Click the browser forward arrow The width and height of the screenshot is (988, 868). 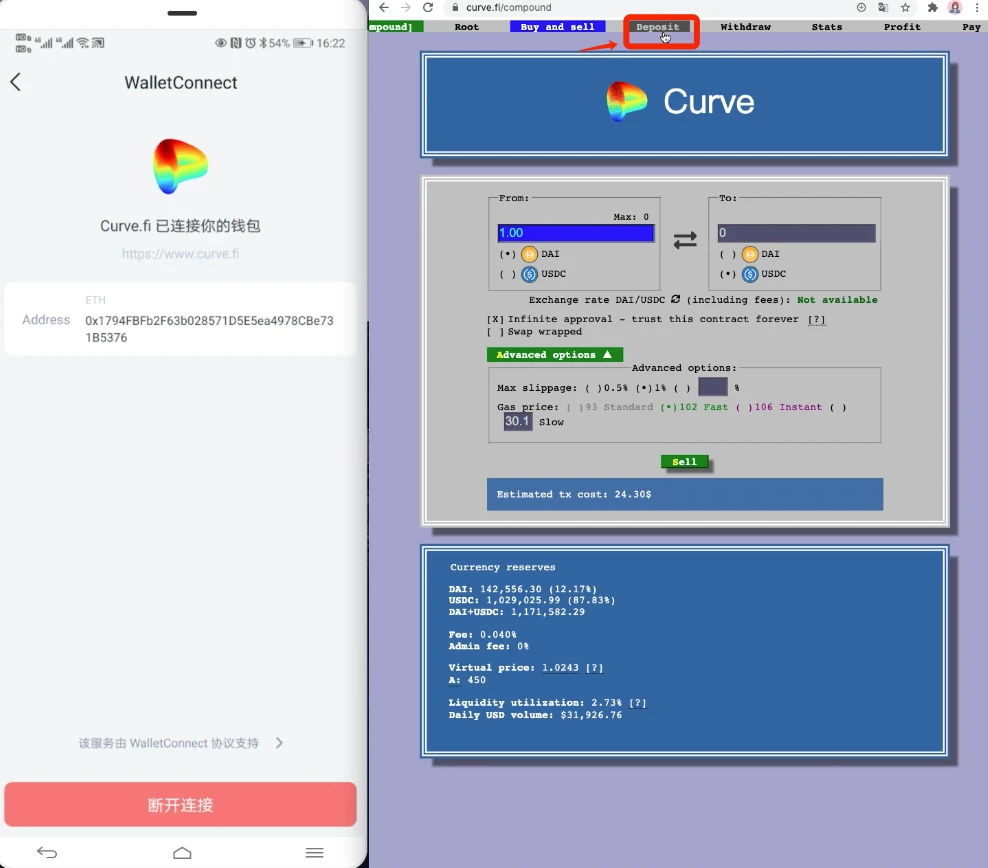[406, 8]
